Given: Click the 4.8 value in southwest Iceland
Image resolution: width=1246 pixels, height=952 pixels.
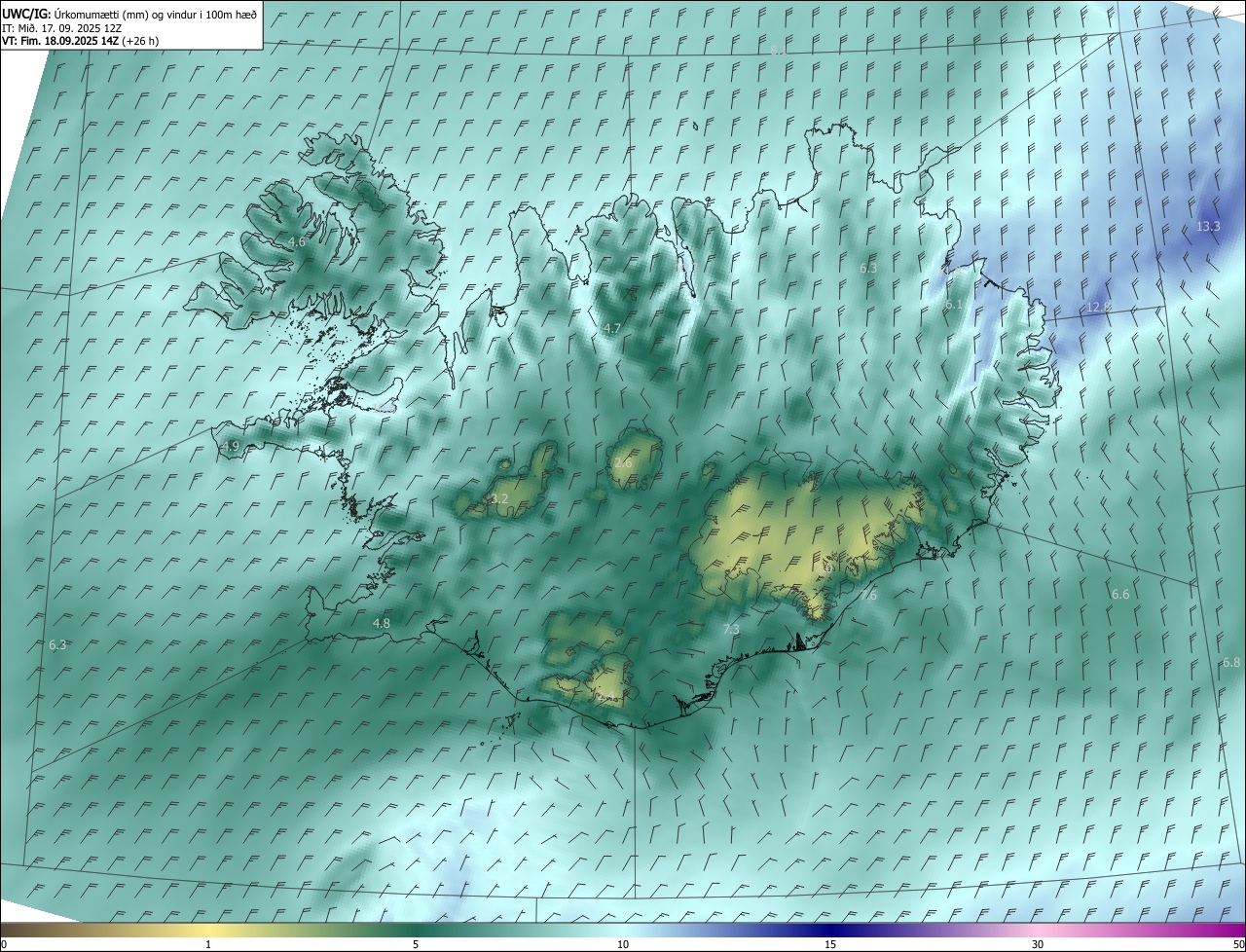Looking at the screenshot, I should coord(382,623).
